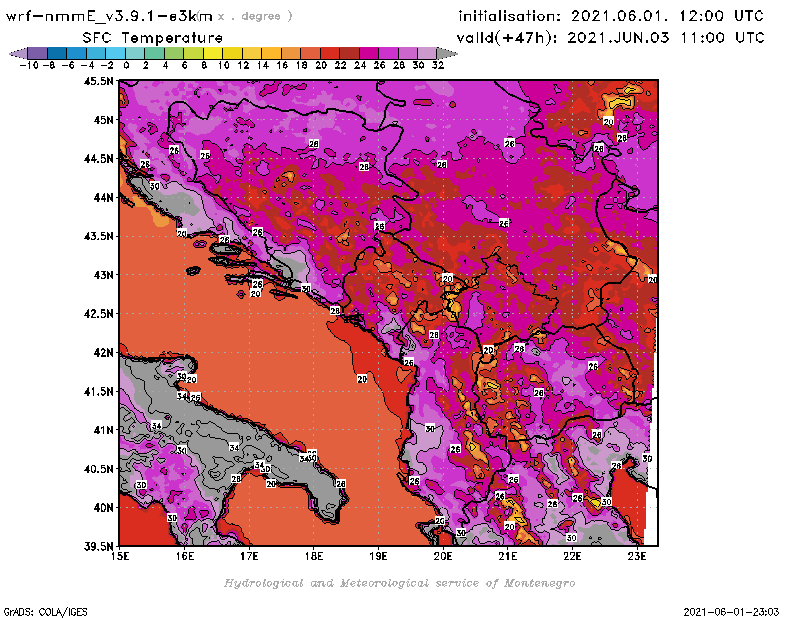Viewport: 800px width, 618px height.
Task: Click the 'SFC Temperature' title
Action: [153, 38]
